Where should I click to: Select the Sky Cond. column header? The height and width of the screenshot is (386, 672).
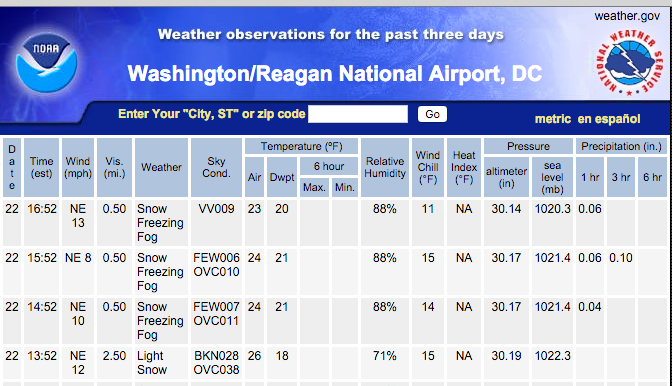[x=216, y=168]
